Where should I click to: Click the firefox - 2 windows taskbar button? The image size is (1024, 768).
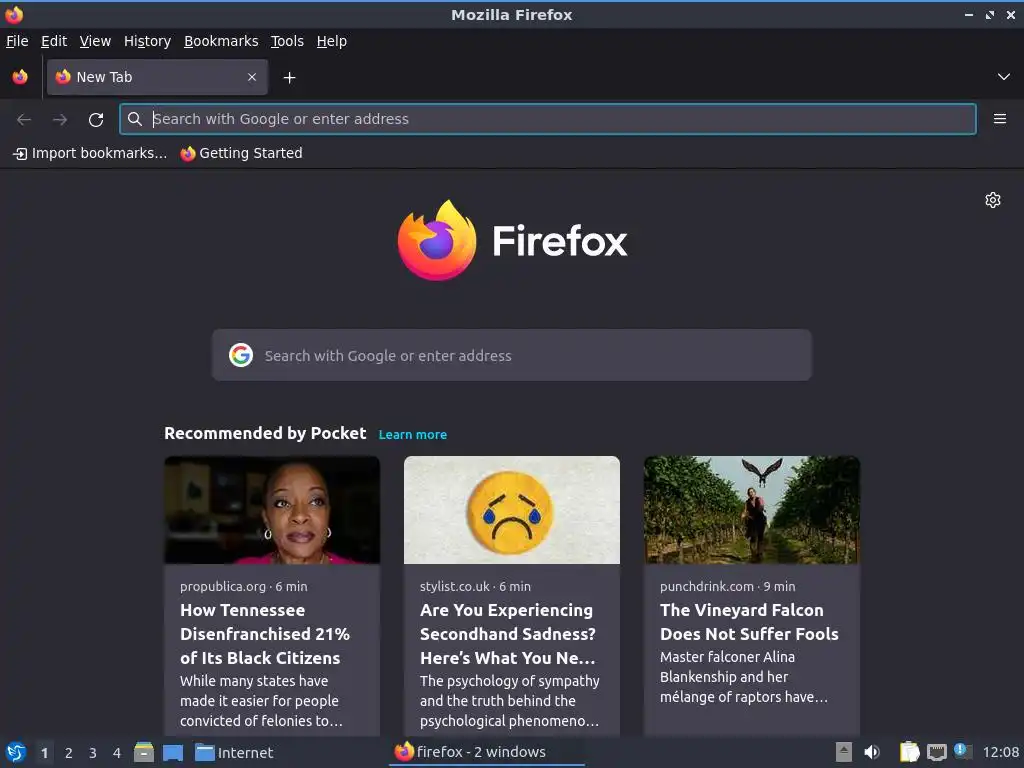(x=487, y=752)
